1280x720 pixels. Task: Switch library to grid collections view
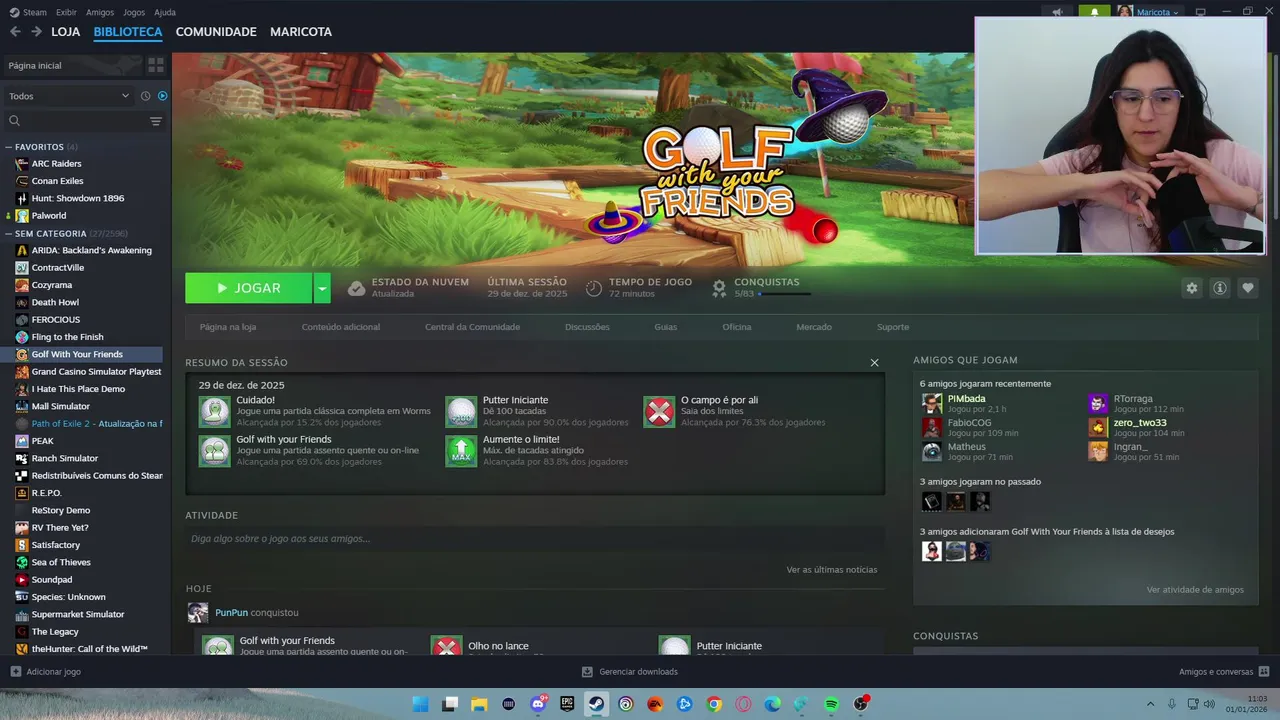[x=156, y=65]
